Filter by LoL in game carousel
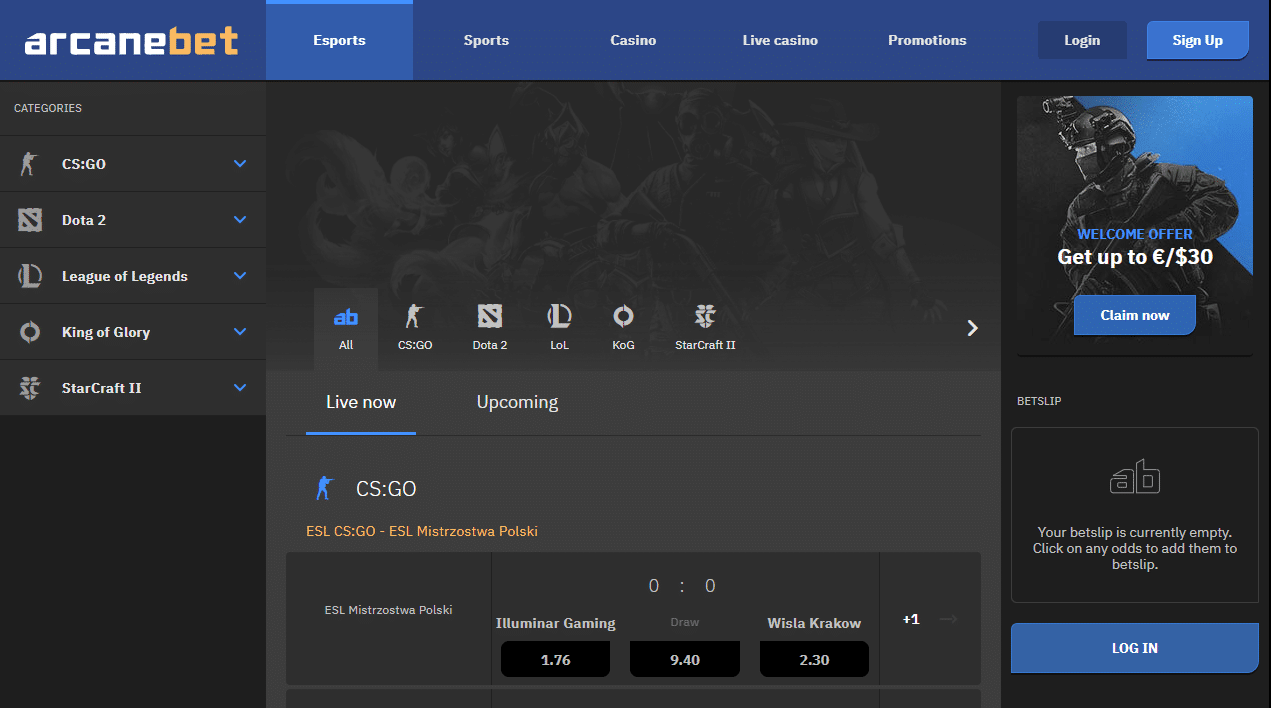Screen dimensions: 1271x708 pos(559,328)
